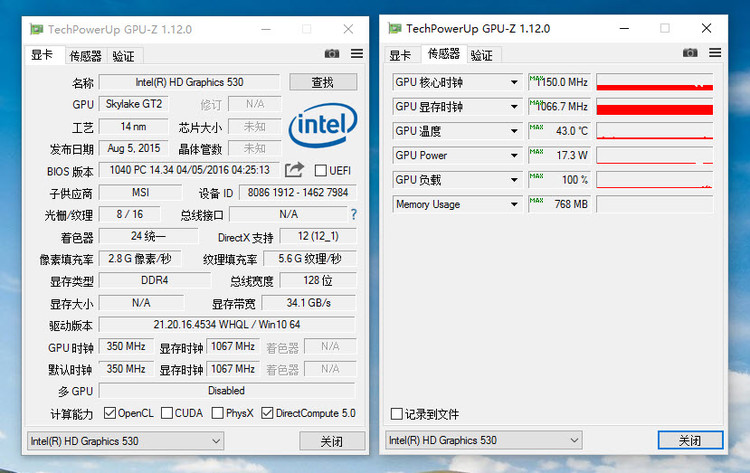
Task: Click the 1150.0 MHz core clock value
Action: point(559,82)
